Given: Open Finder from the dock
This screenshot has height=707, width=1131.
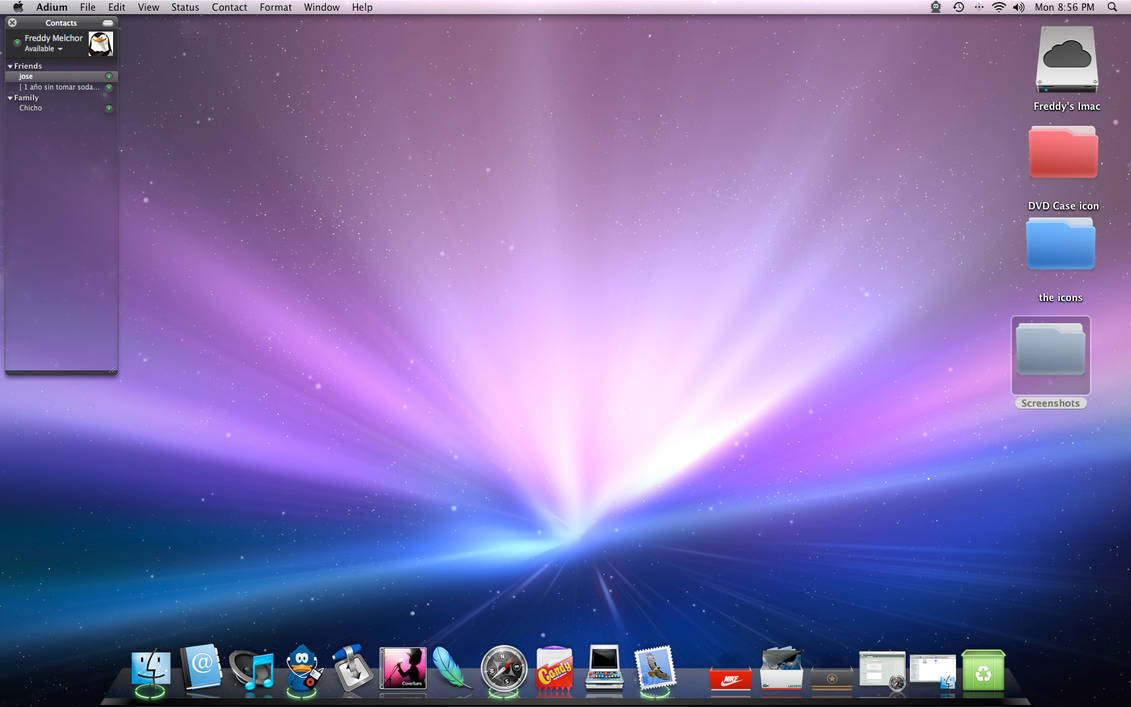Looking at the screenshot, I should [x=151, y=669].
